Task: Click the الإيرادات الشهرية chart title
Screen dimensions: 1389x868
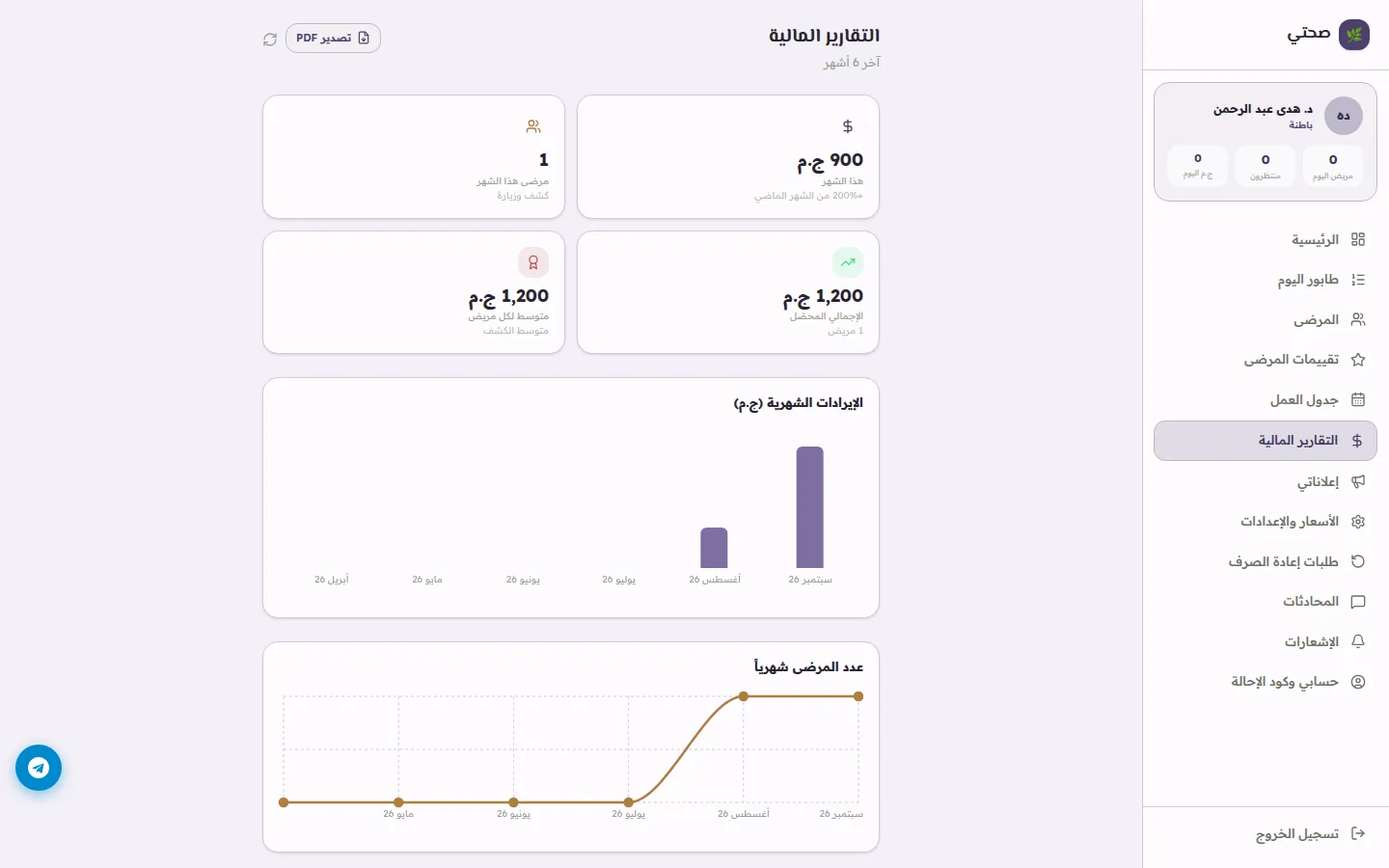Action: 799,403
